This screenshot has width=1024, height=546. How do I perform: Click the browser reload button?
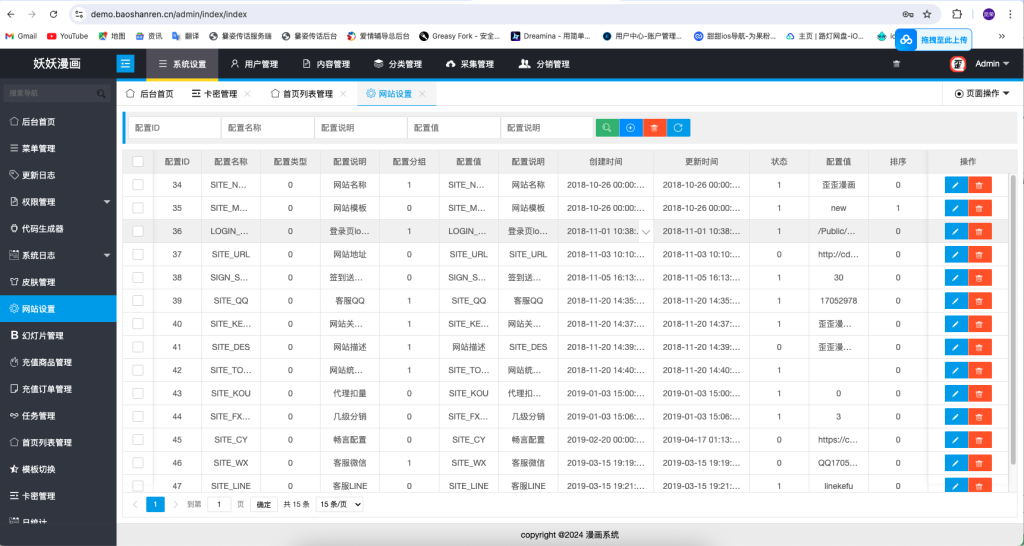(x=54, y=14)
